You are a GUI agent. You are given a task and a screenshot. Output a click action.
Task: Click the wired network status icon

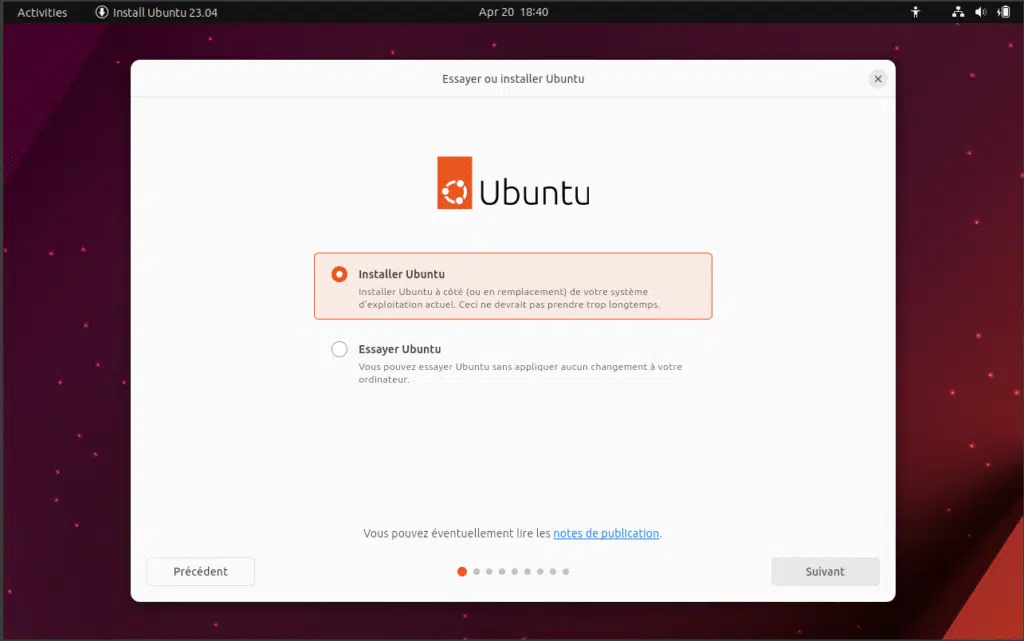click(958, 12)
